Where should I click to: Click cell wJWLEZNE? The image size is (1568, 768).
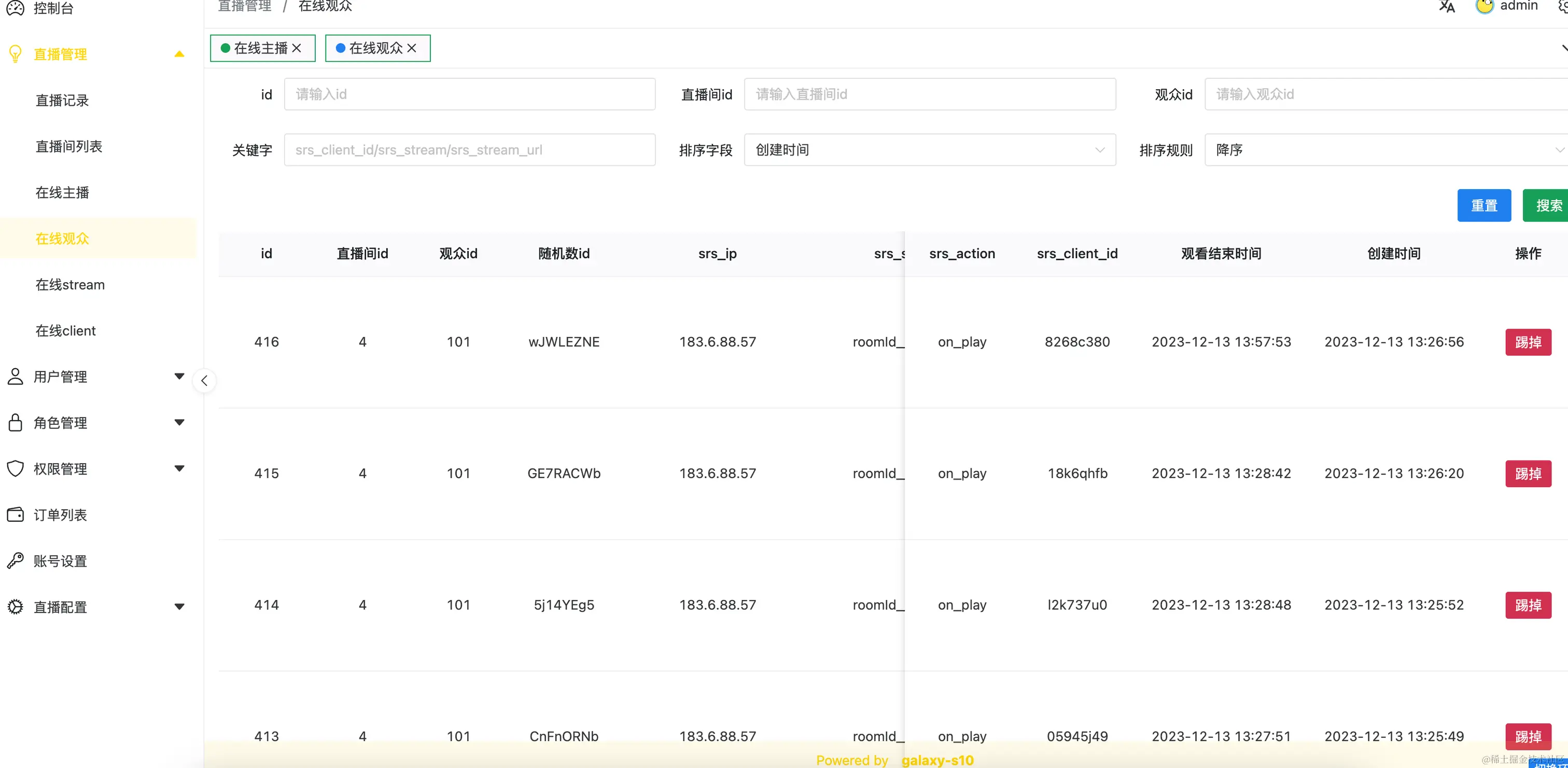pos(564,342)
